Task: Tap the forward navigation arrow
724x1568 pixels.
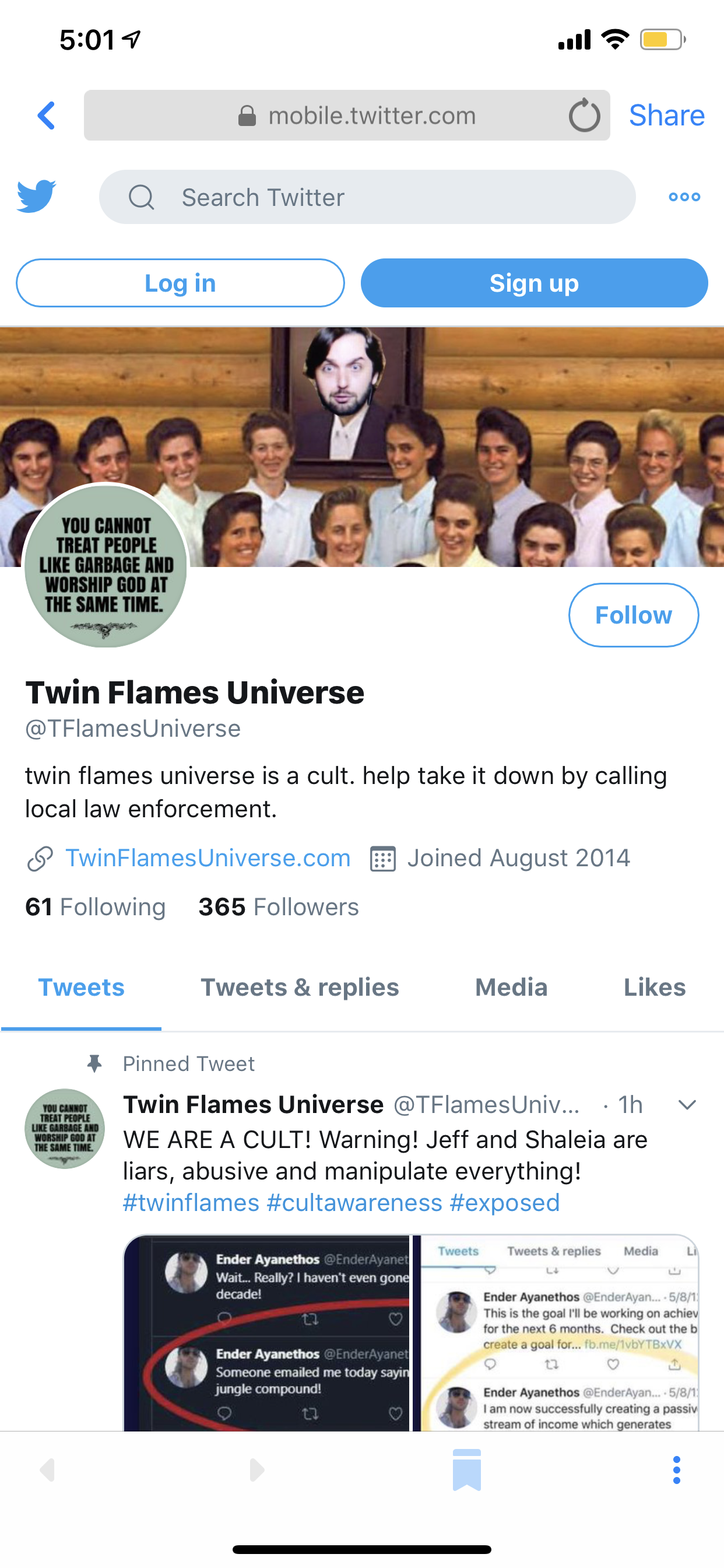Action: click(256, 1470)
